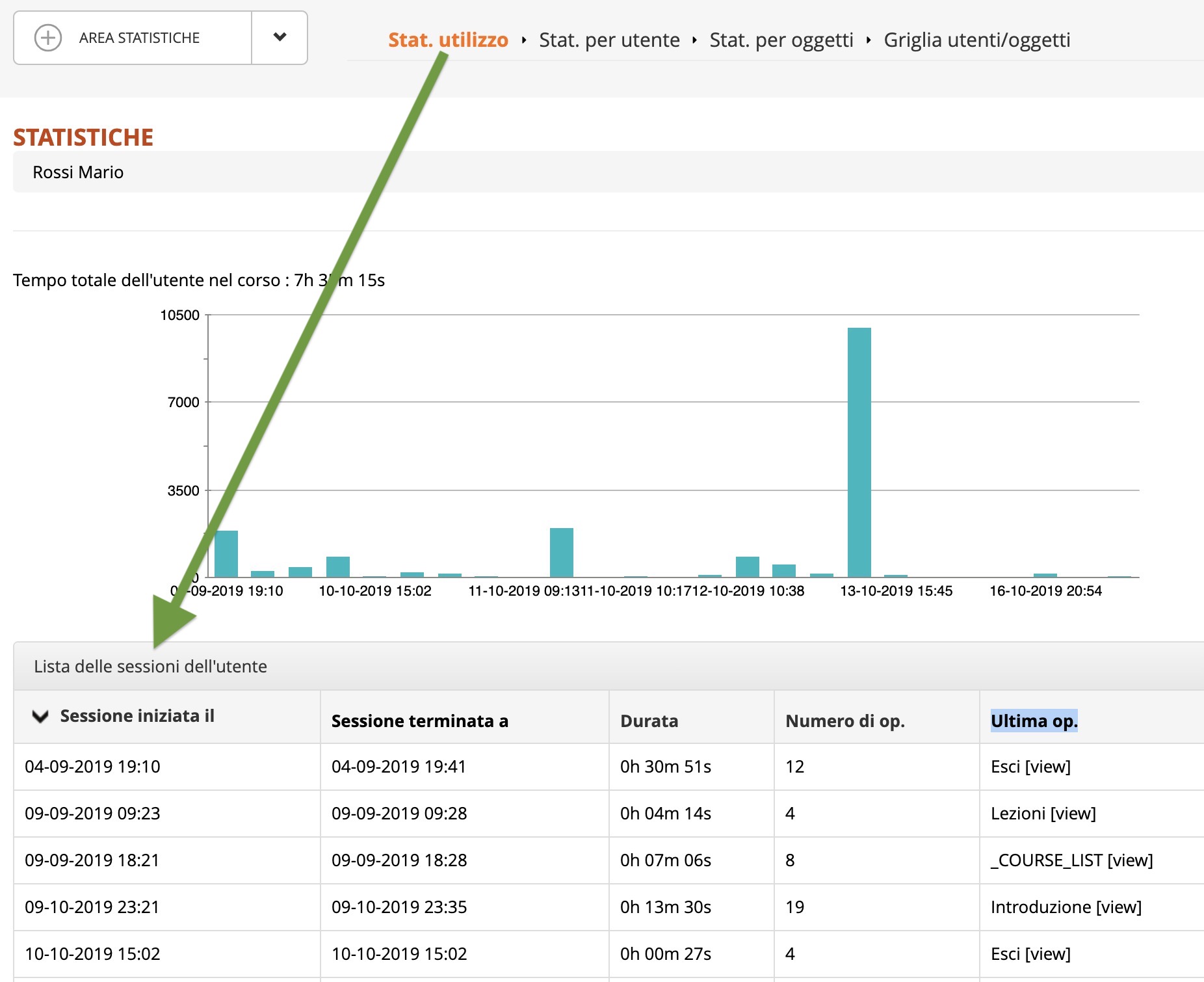The image size is (1204, 982).
Task: Sort table by Durata column header
Action: coord(649,721)
